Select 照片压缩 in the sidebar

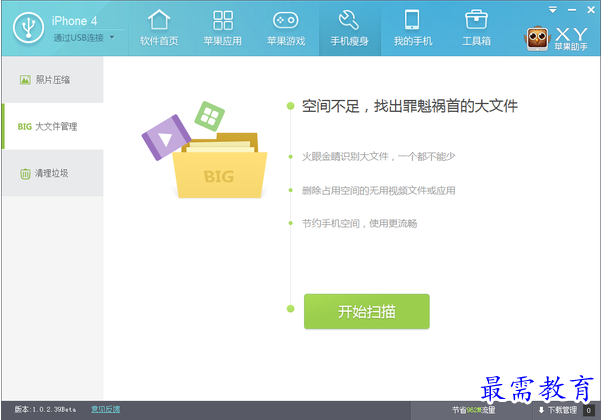[x=53, y=80]
